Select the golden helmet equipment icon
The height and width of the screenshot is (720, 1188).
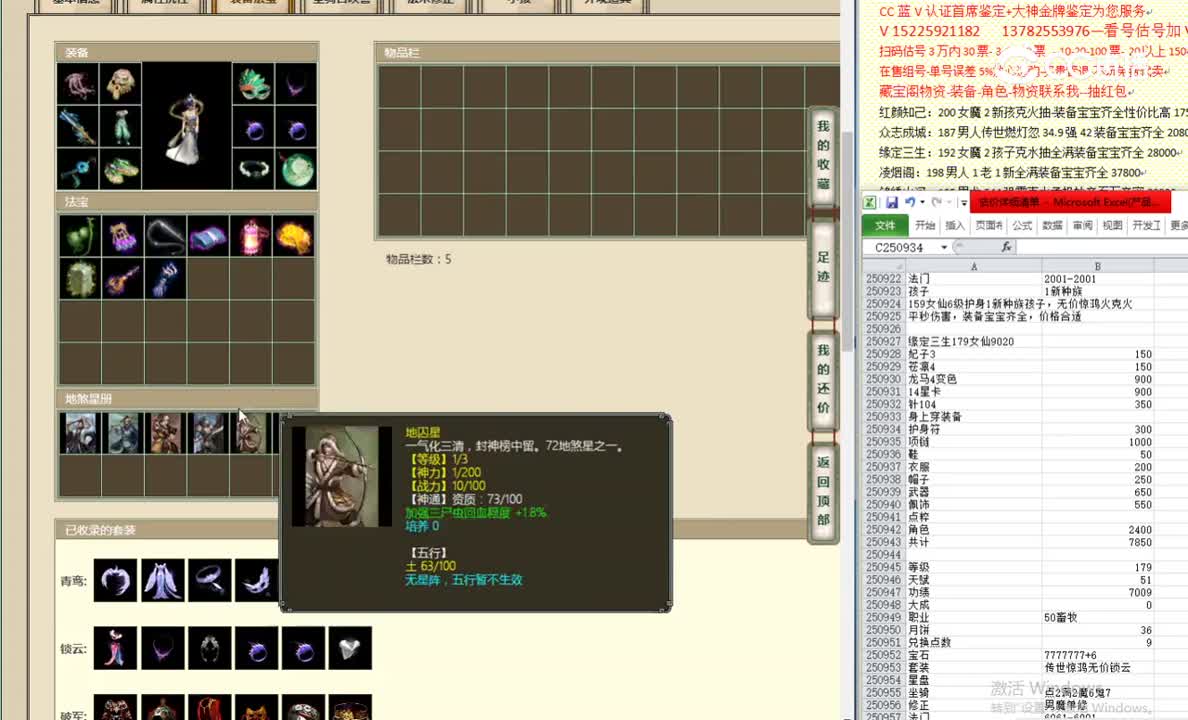(120, 84)
